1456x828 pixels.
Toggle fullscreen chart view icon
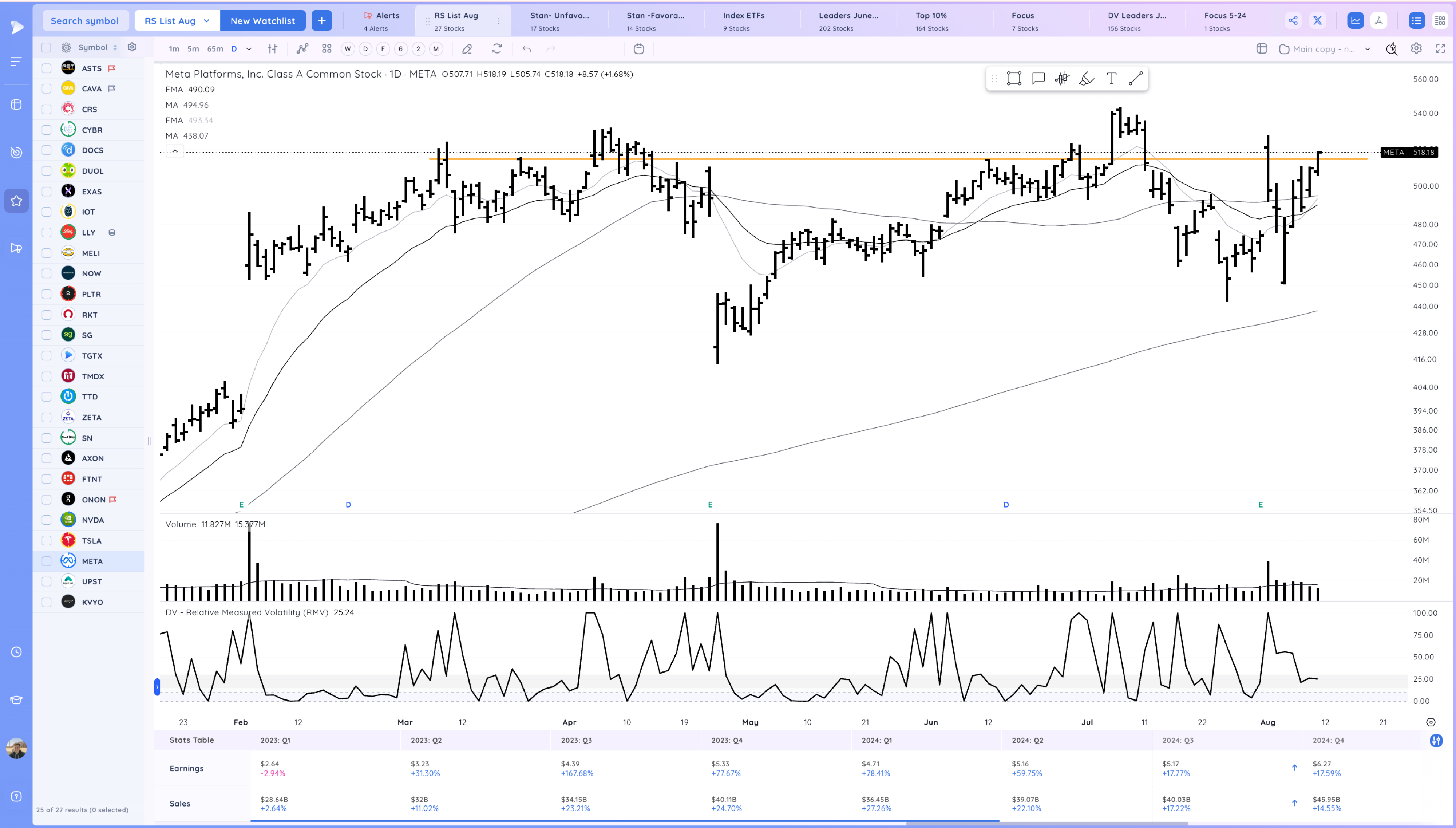click(x=1440, y=49)
